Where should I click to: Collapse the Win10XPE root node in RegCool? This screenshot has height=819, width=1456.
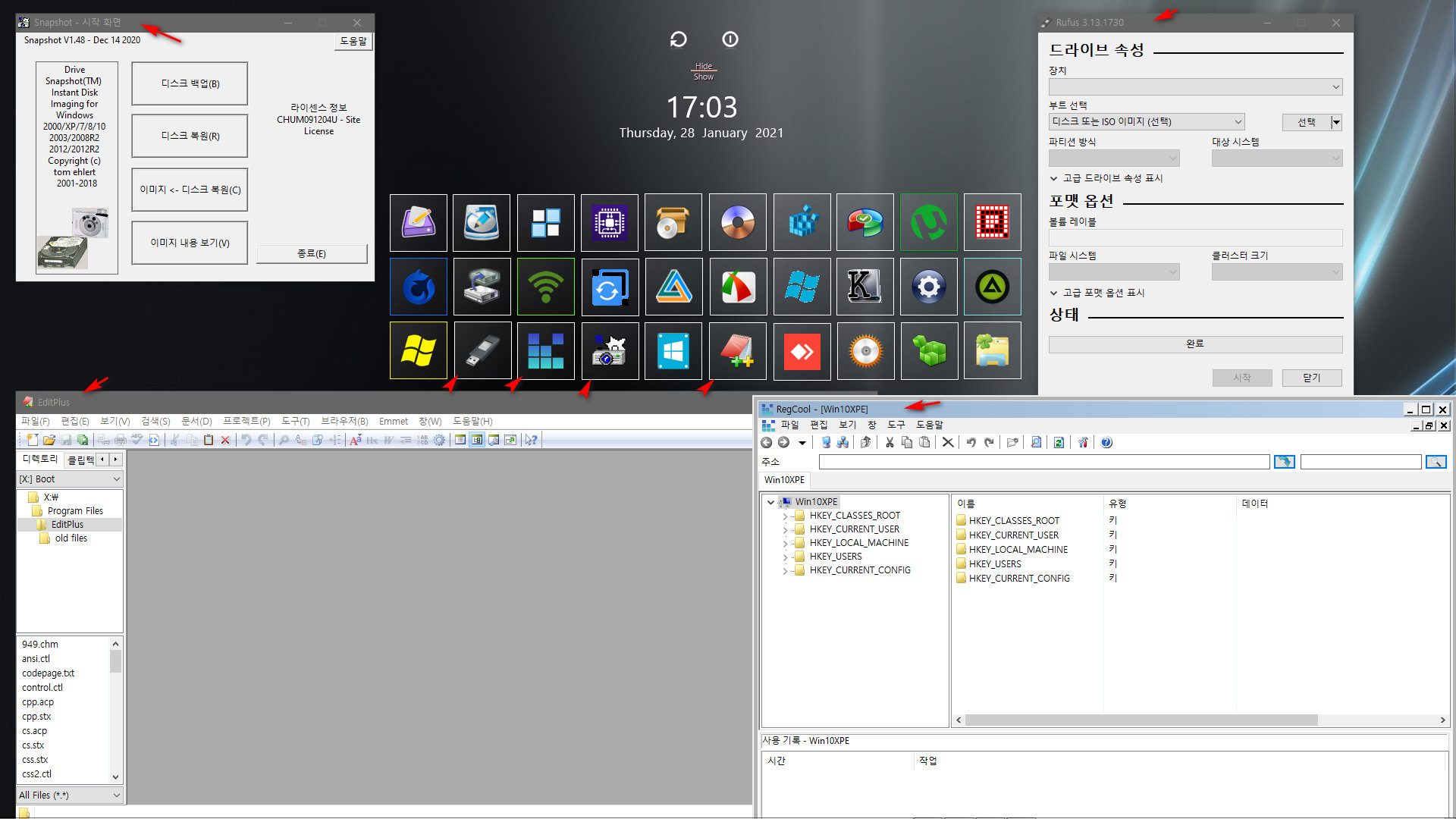point(770,502)
